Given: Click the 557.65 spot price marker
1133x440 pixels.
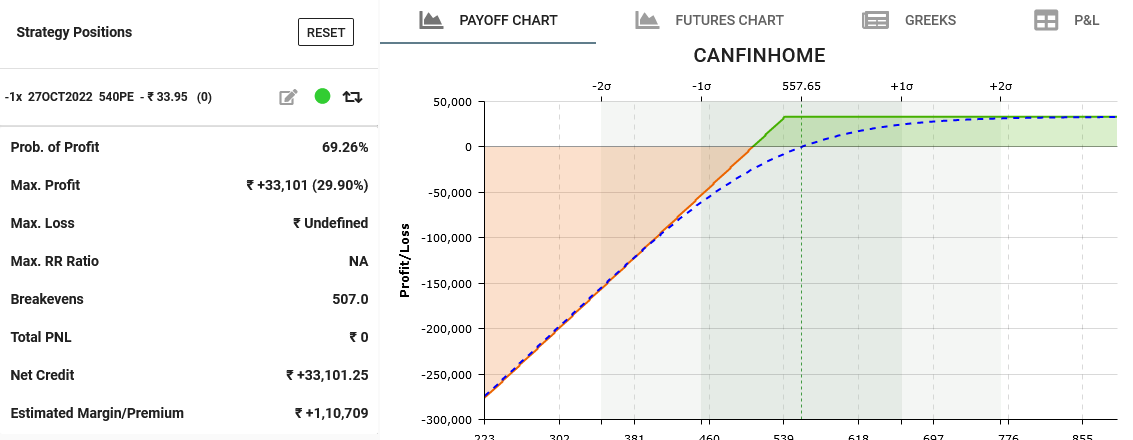Looking at the screenshot, I should click(x=801, y=87).
